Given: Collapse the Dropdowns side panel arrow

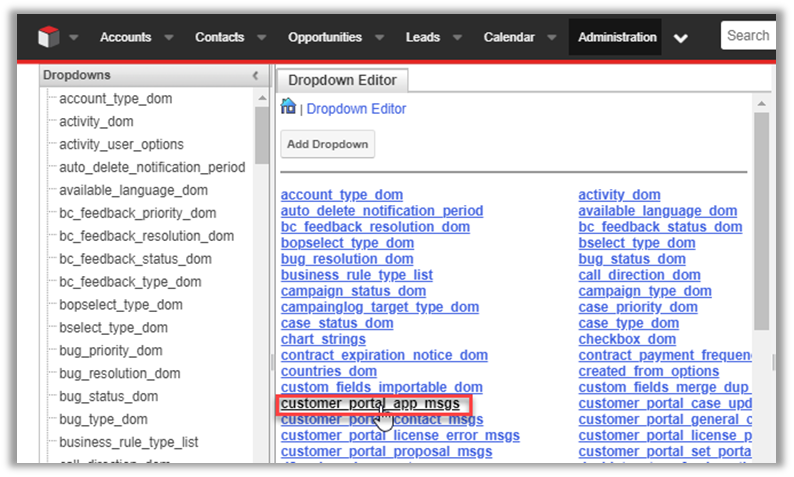Looking at the screenshot, I should click(255, 75).
